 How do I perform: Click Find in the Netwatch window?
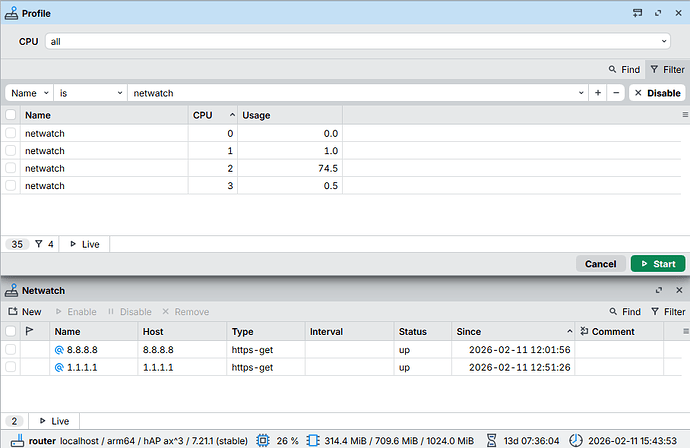pos(625,312)
